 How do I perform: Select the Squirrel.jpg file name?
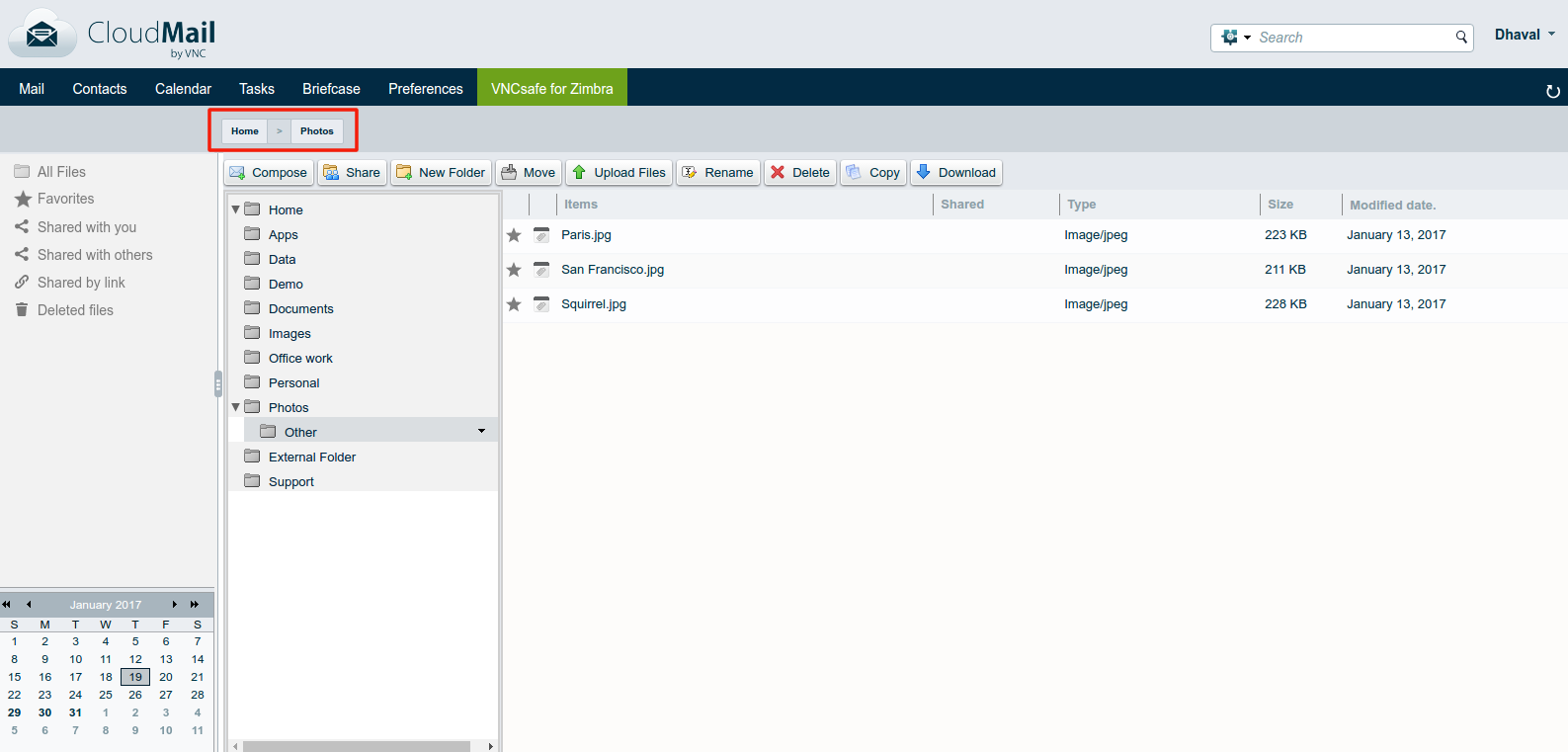point(594,303)
